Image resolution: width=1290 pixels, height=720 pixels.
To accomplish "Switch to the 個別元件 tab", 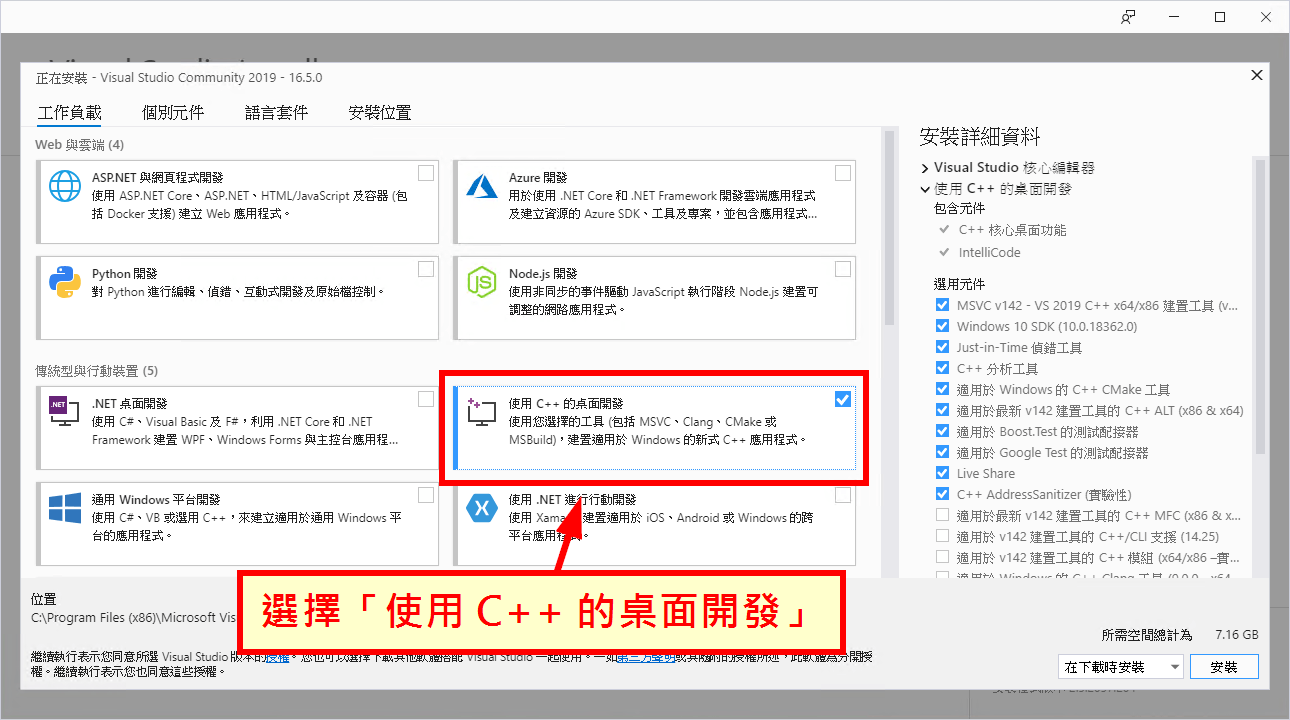I will tap(173, 113).
